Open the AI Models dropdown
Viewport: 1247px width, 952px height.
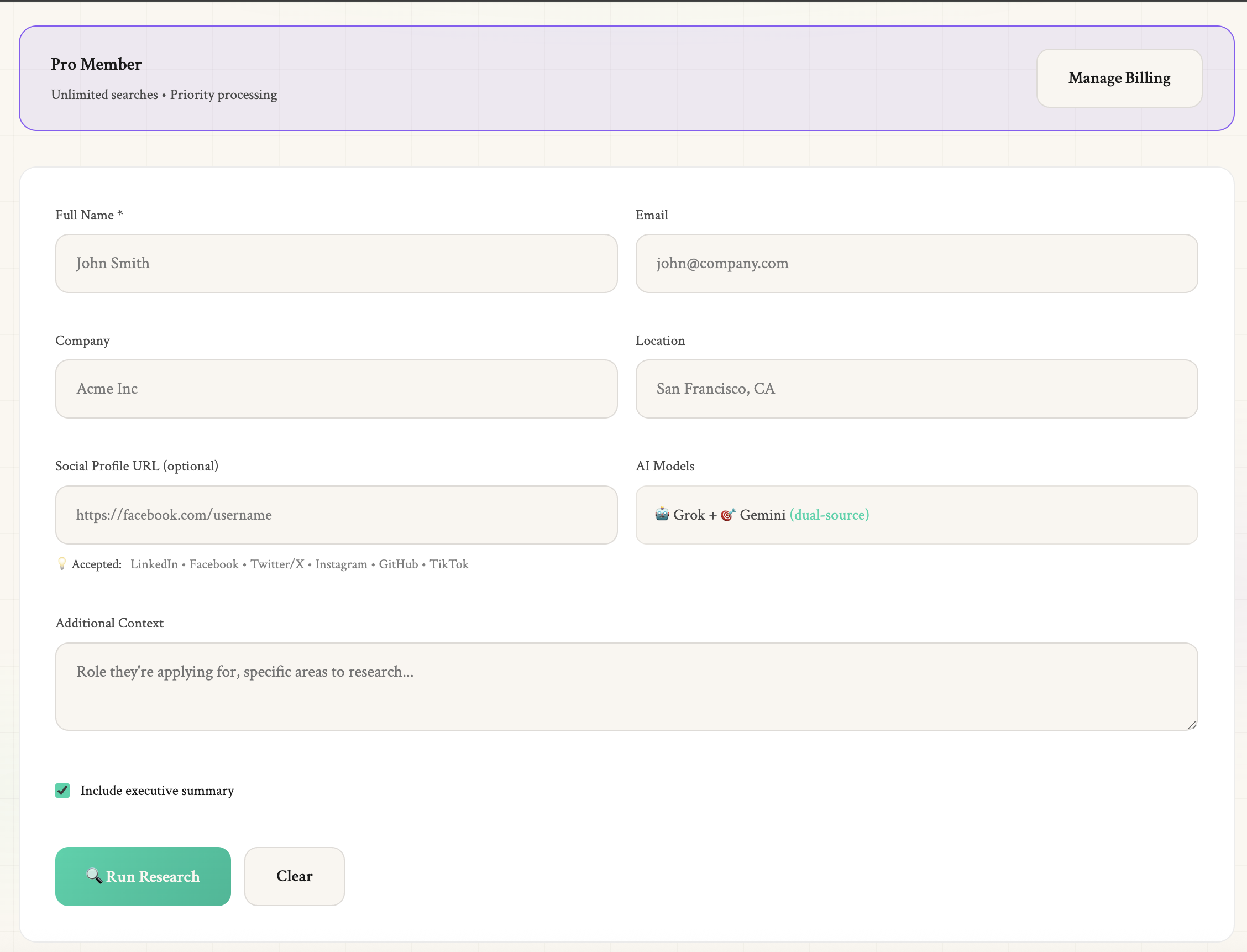point(1020,515)
